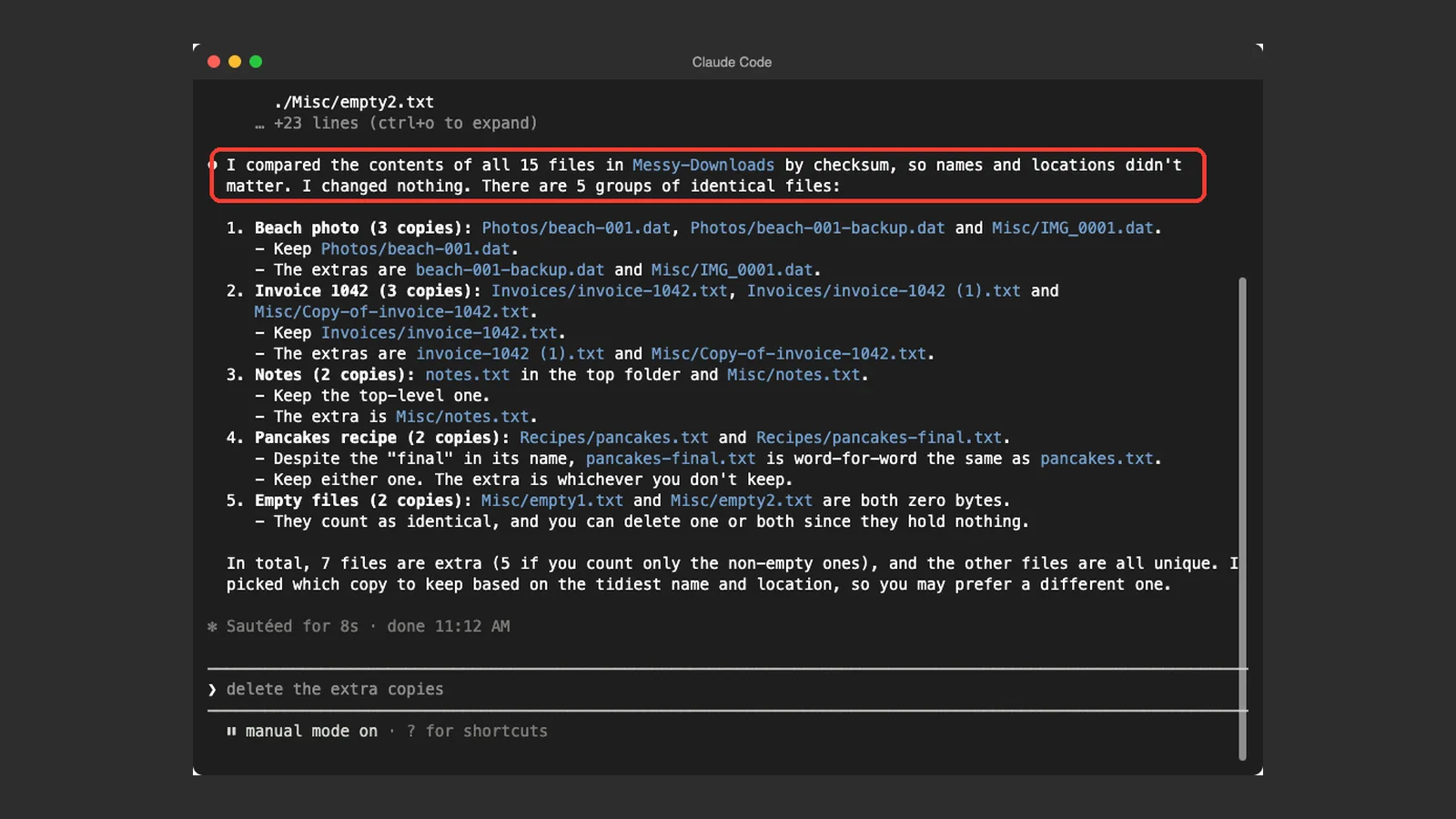The width and height of the screenshot is (1456, 819).
Task: Click the 'Claude Code' window title
Action: [732, 62]
